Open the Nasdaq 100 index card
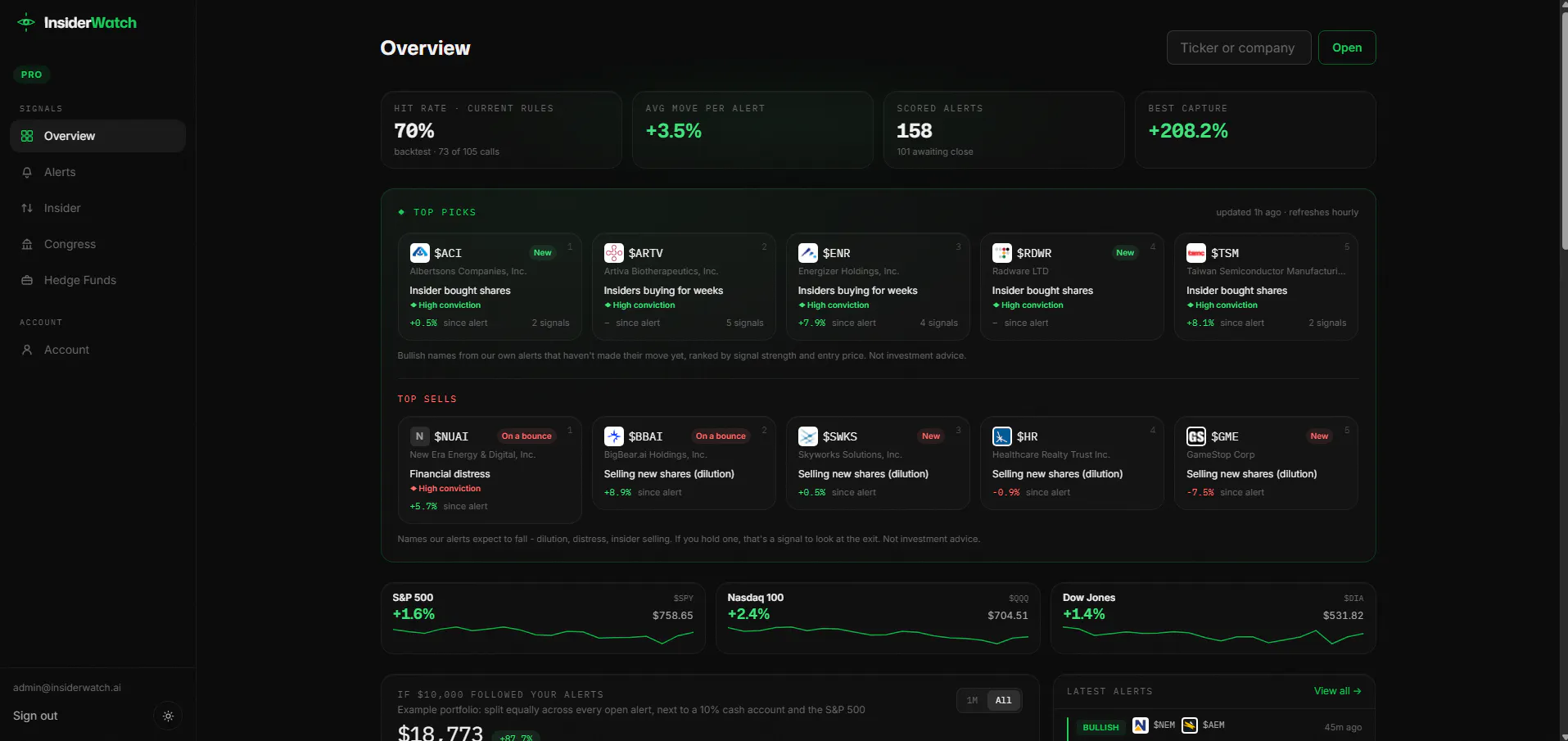Image resolution: width=1568 pixels, height=741 pixels. click(x=878, y=618)
